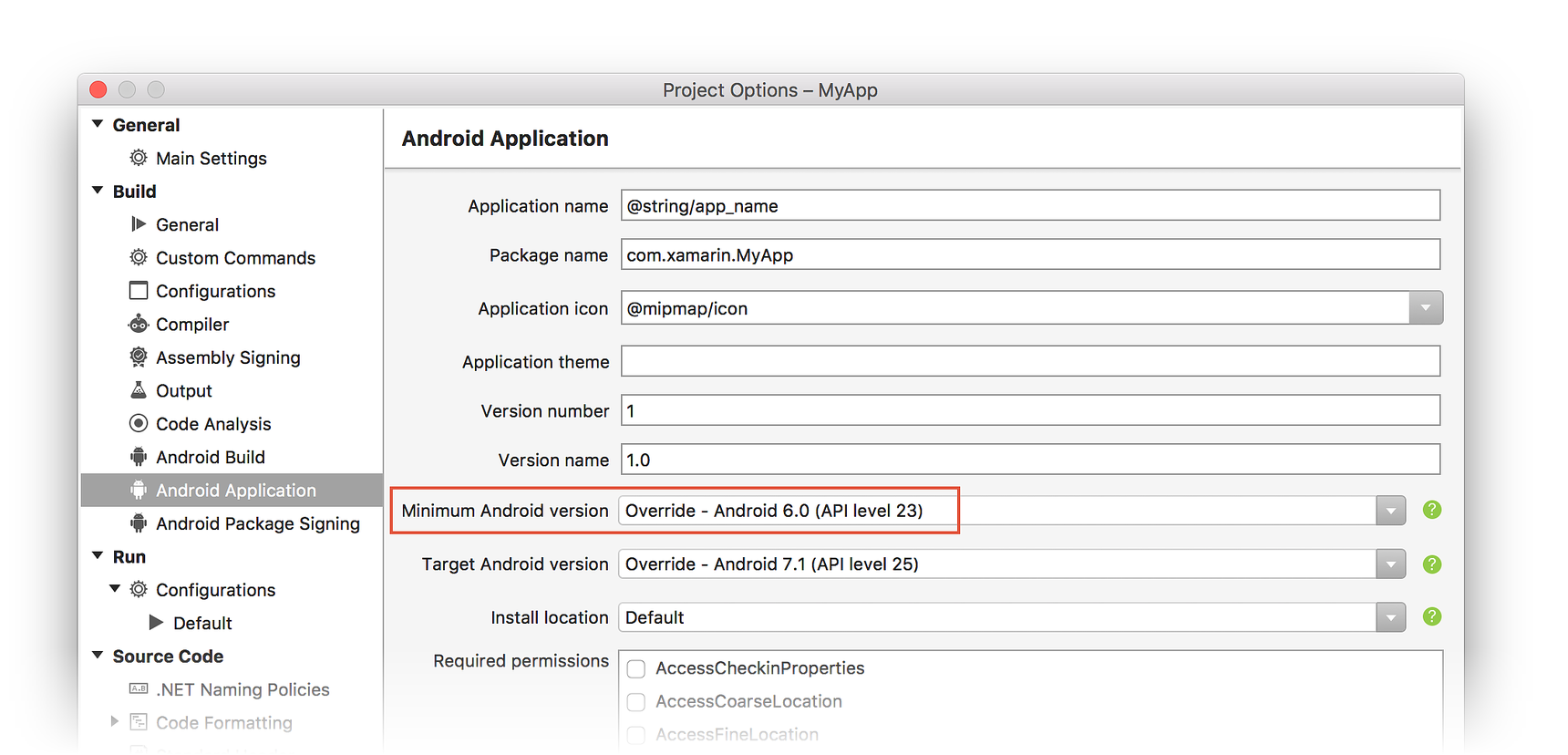Click the Code Formatting document icon
The width and height of the screenshot is (1568, 755).
click(x=139, y=722)
